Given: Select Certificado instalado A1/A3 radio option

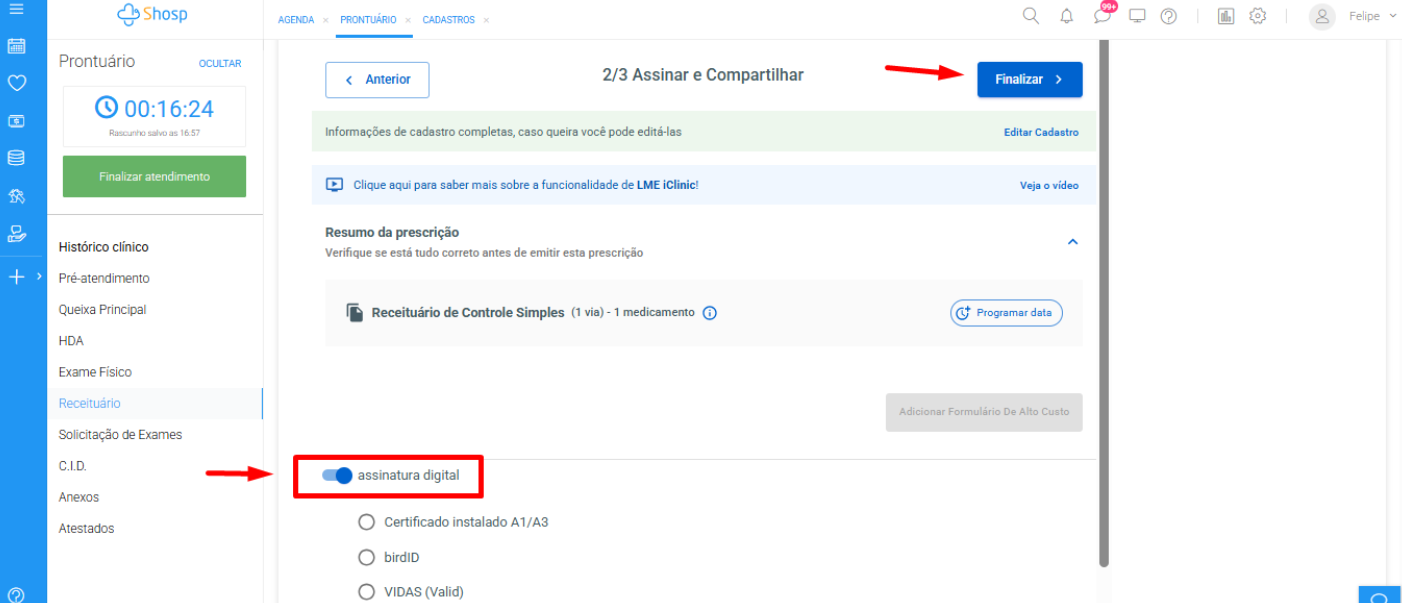Looking at the screenshot, I should tap(366, 522).
